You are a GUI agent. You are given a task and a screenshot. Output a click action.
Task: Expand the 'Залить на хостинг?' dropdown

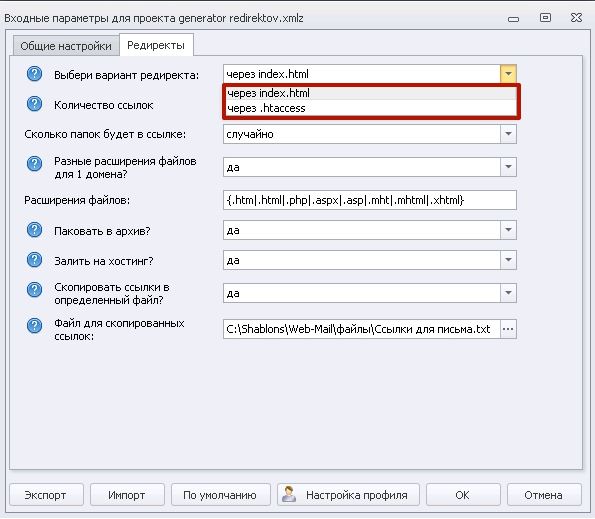coord(508,260)
